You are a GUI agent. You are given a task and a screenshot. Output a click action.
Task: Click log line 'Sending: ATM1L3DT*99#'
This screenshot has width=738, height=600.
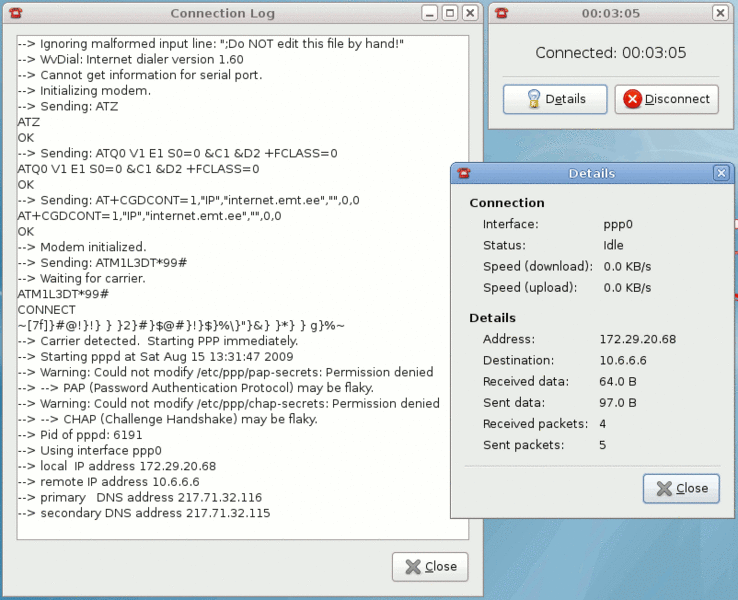pyautogui.click(x=102, y=263)
